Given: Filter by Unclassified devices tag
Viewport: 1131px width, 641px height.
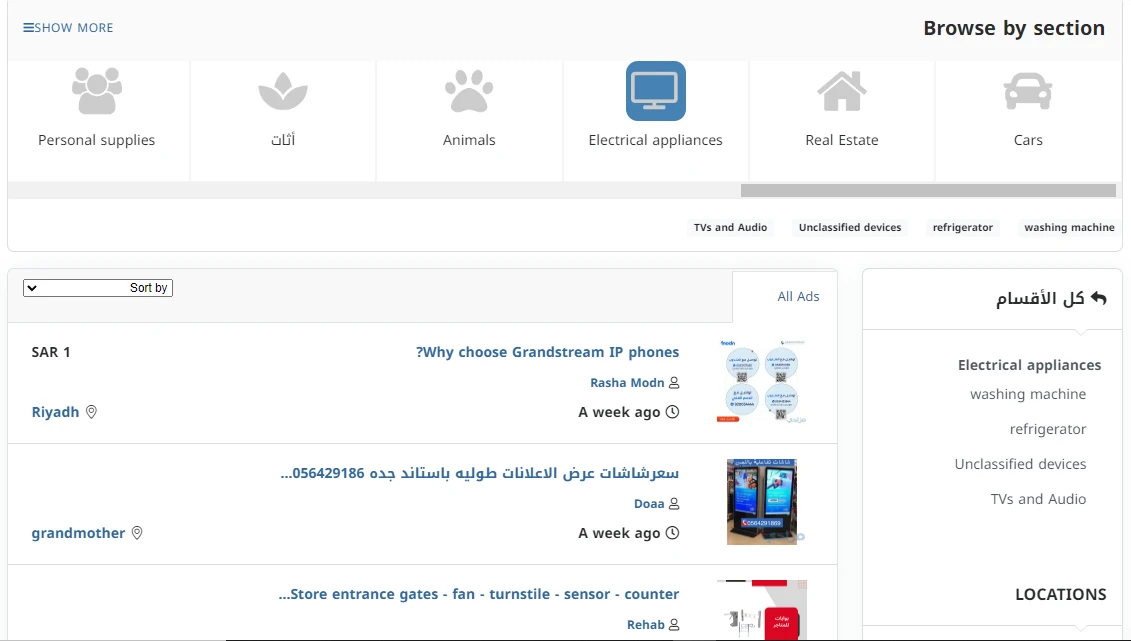Looking at the screenshot, I should click(x=850, y=228).
